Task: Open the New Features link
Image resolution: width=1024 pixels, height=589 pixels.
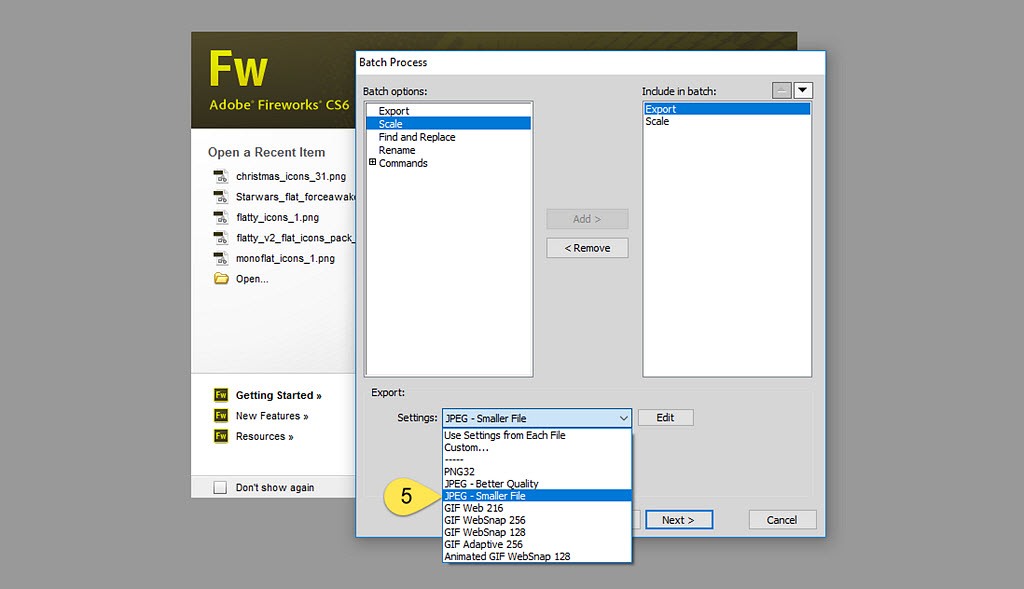Action: point(272,416)
